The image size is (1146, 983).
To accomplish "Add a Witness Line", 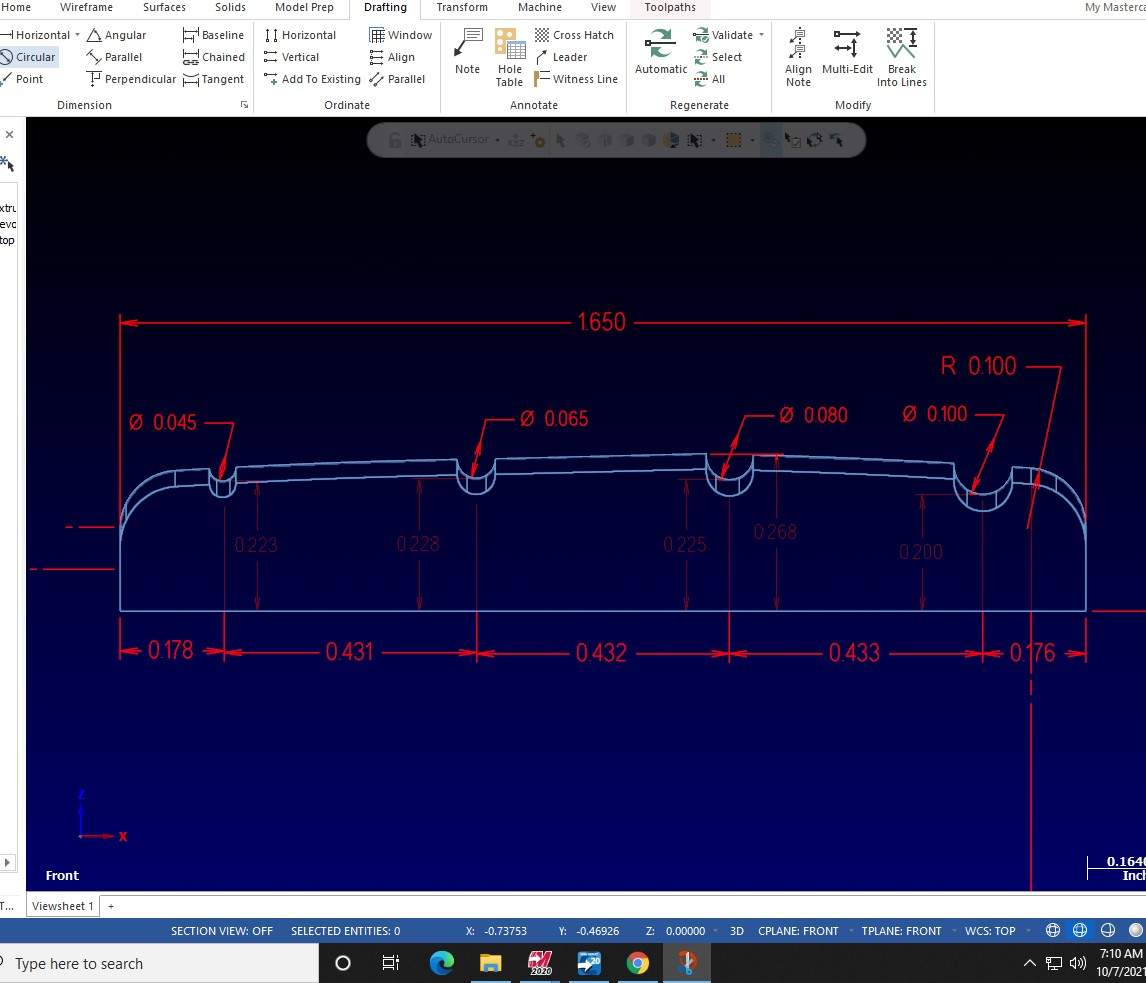I will pyautogui.click(x=576, y=79).
